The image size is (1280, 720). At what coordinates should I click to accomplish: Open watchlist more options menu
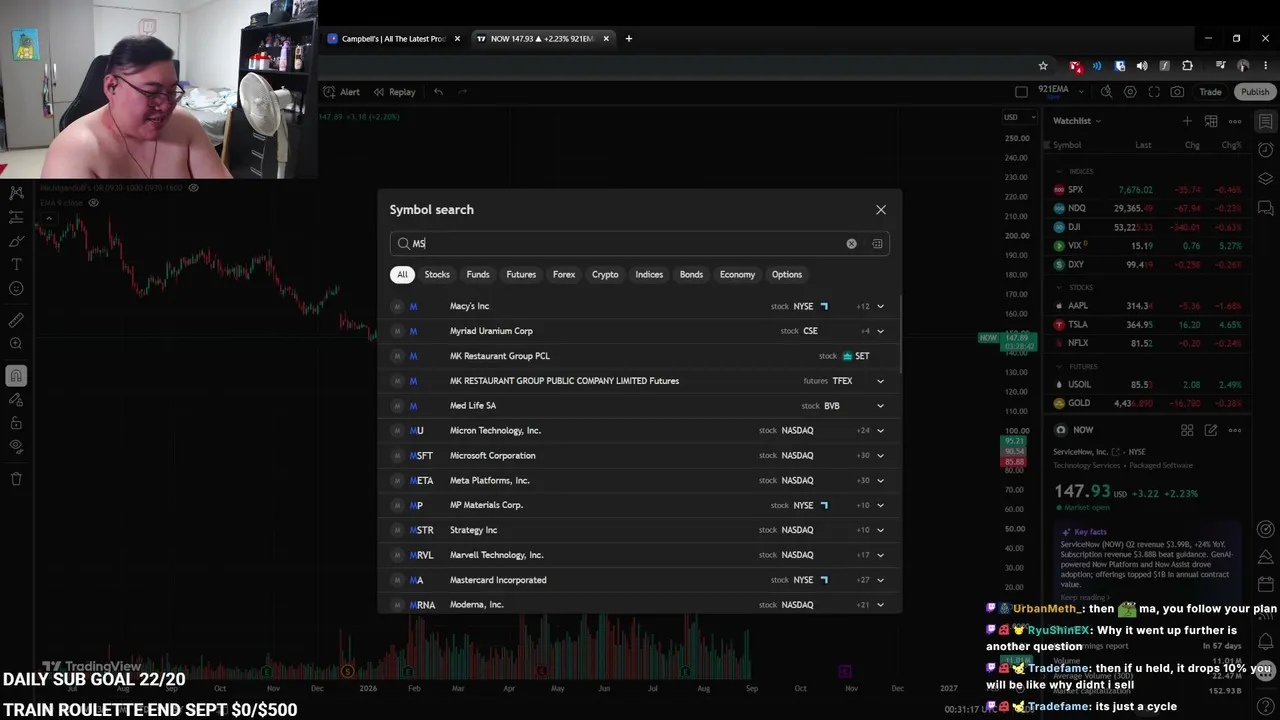click(x=1235, y=121)
